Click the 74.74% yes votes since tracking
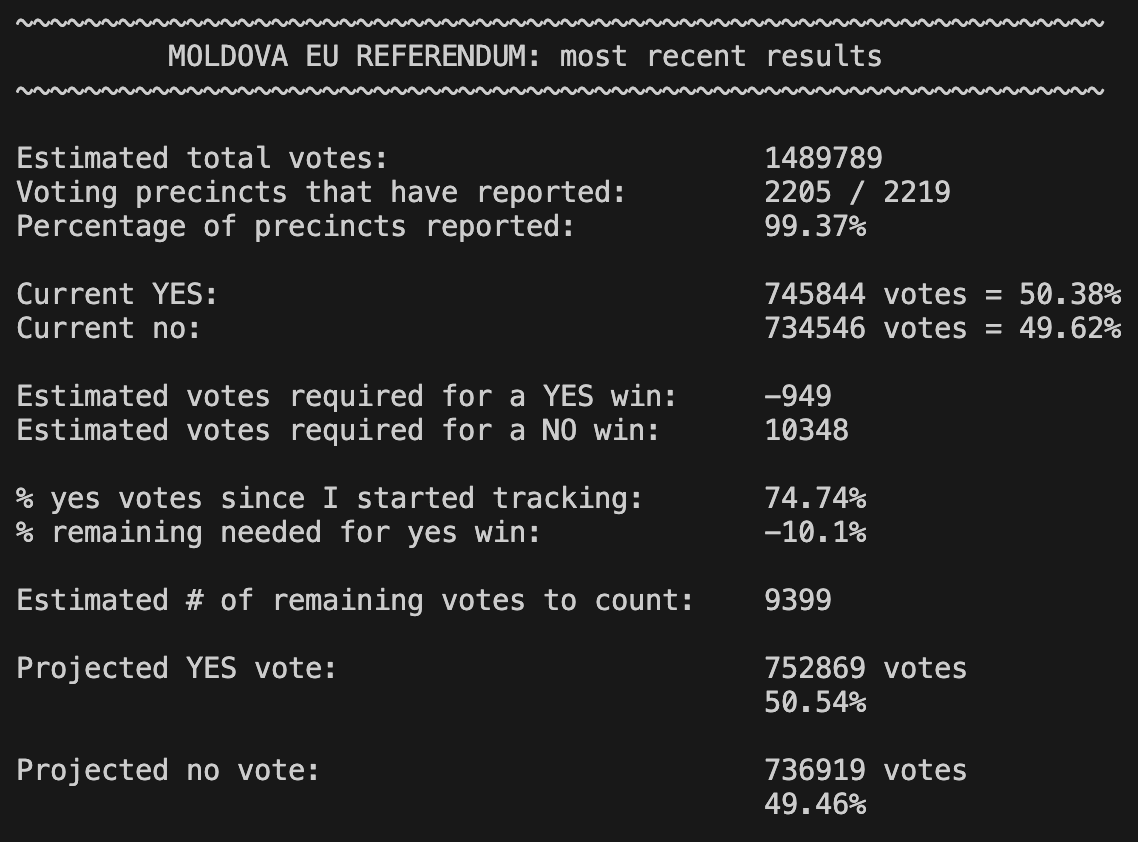The image size is (1138, 842). [x=815, y=498]
